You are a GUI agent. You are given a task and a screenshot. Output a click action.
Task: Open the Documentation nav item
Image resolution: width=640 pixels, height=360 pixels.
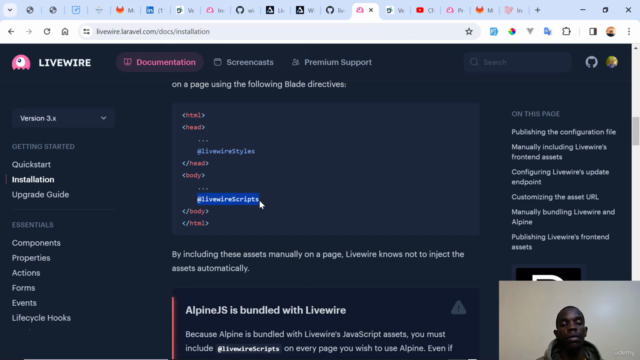(160, 62)
